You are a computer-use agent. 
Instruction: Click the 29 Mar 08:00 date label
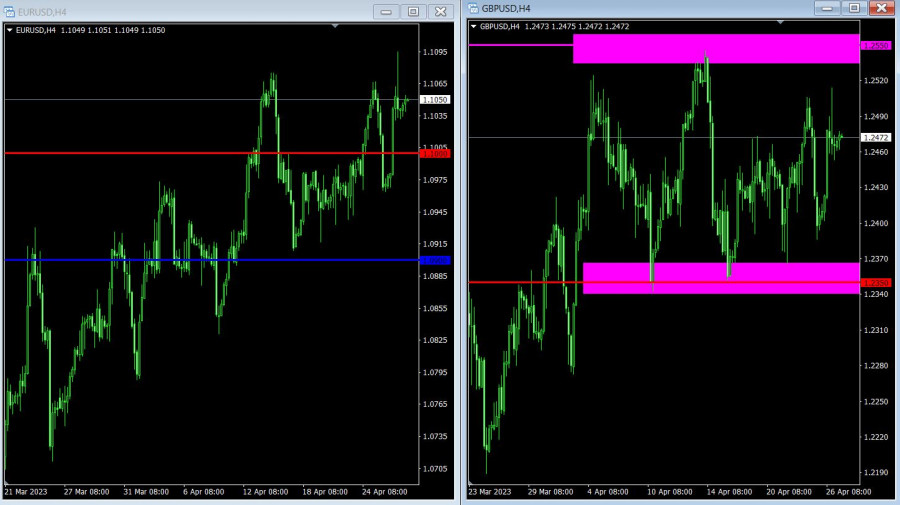click(x=550, y=492)
